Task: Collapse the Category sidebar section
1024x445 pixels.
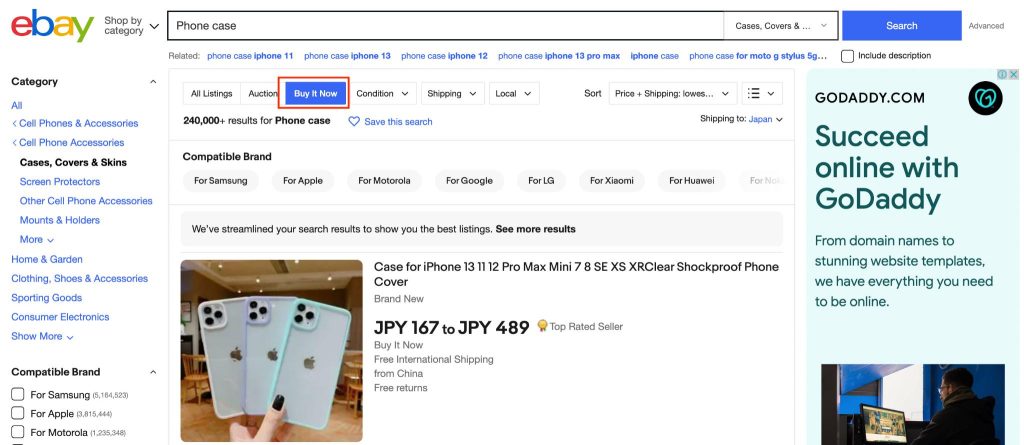Action: tap(153, 82)
